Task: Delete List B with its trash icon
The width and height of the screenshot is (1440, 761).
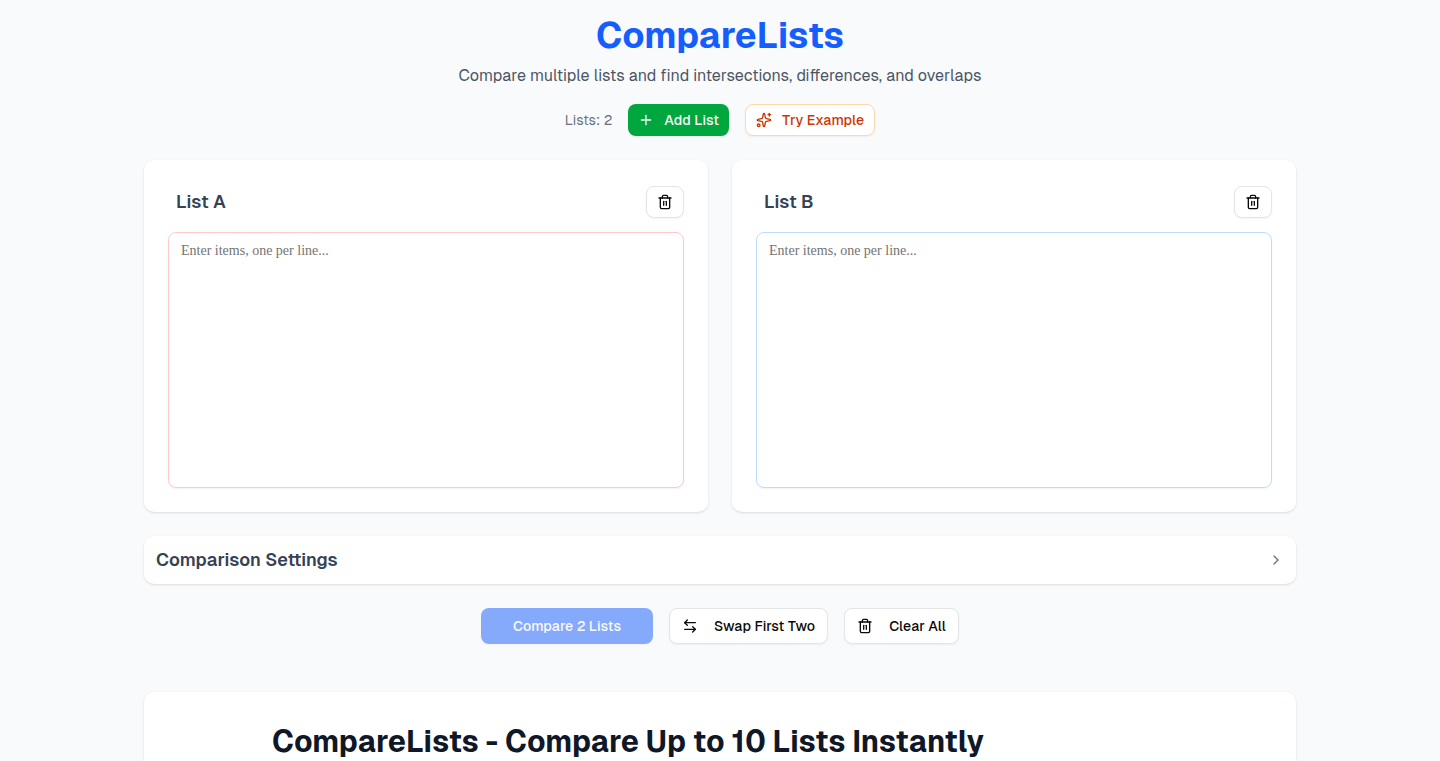Action: click(1253, 202)
